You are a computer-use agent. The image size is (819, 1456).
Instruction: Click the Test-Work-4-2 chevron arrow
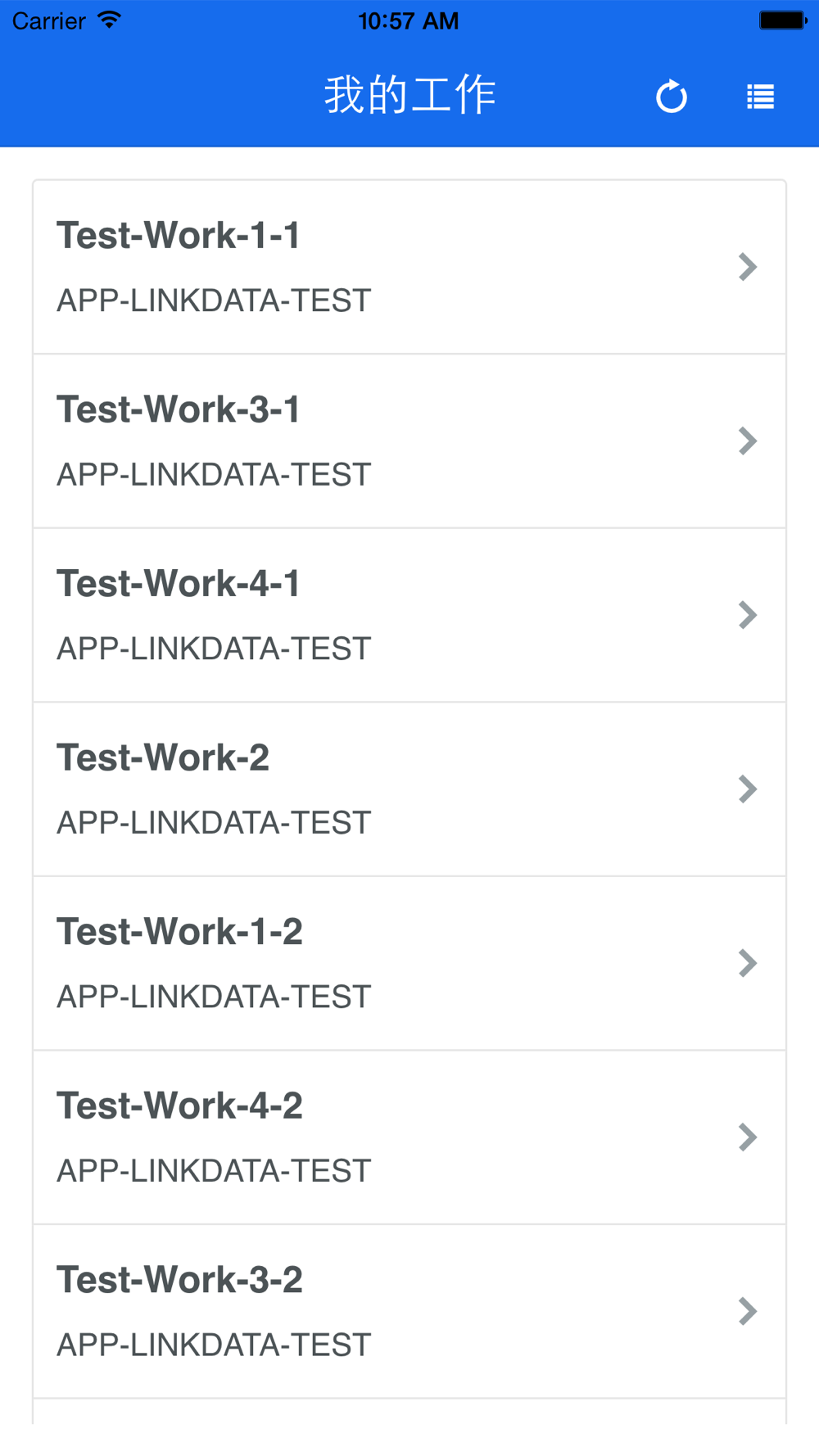(x=747, y=1137)
